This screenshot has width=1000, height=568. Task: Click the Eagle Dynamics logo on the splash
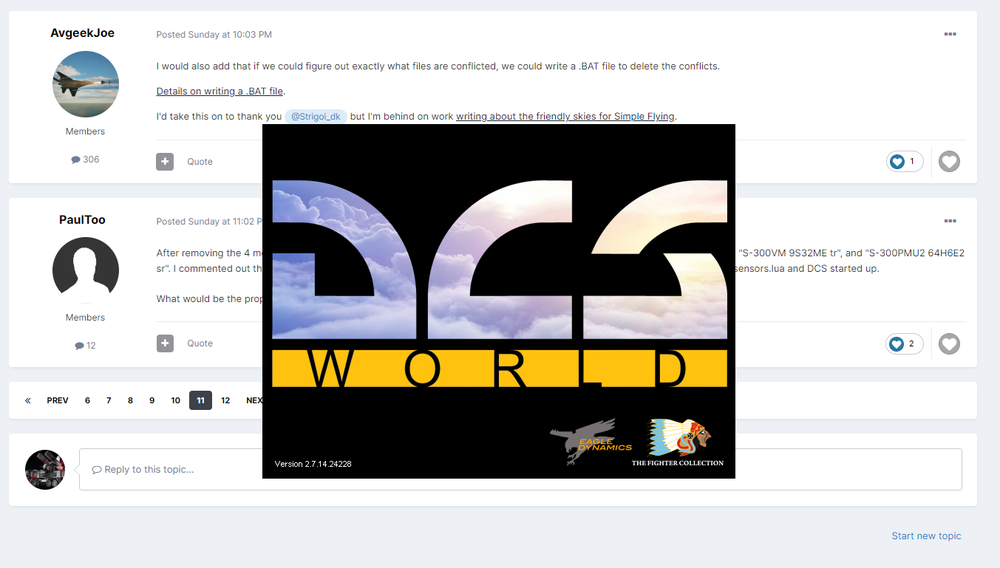(x=591, y=441)
